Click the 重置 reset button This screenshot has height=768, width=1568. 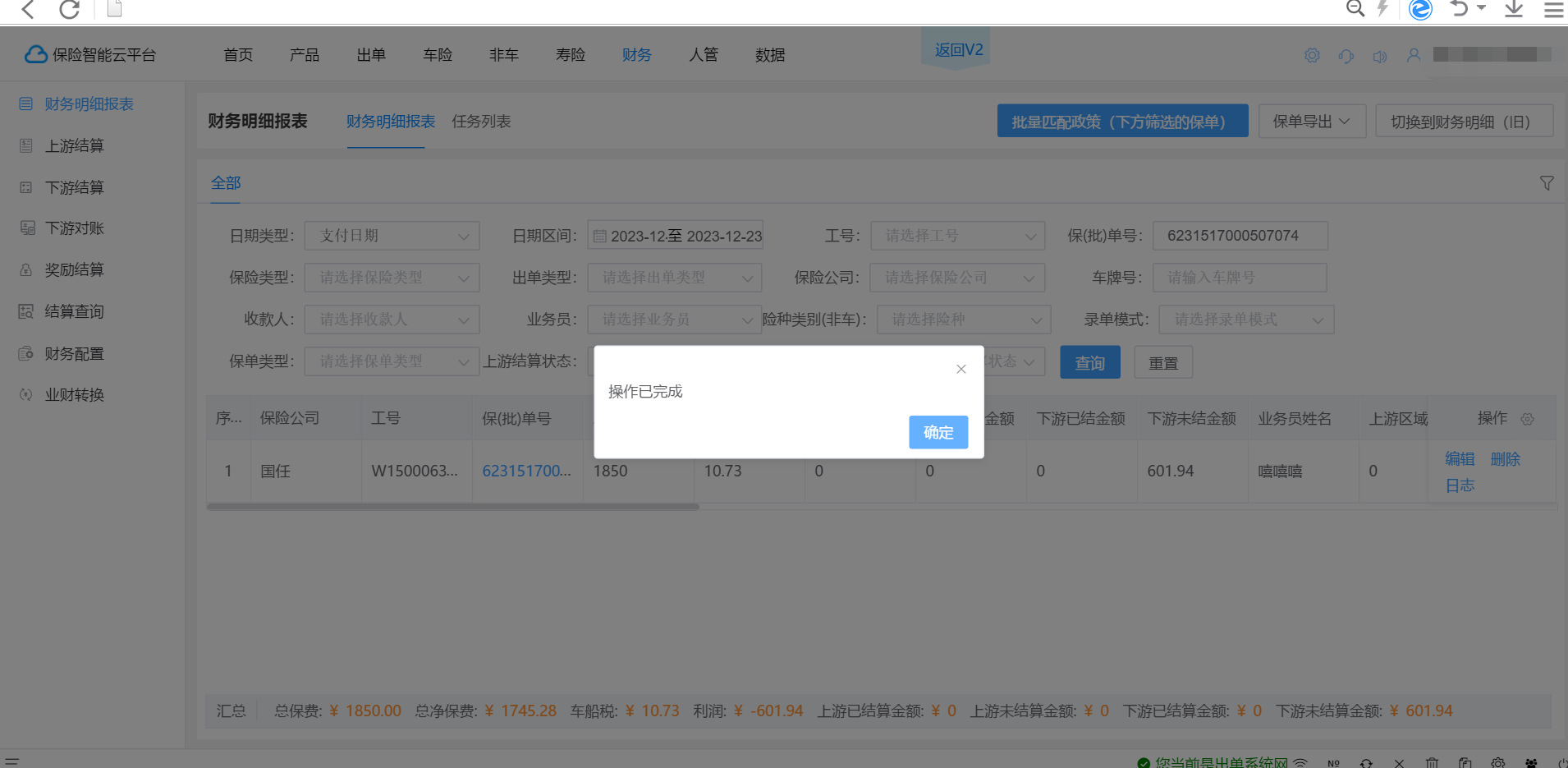(x=1163, y=362)
